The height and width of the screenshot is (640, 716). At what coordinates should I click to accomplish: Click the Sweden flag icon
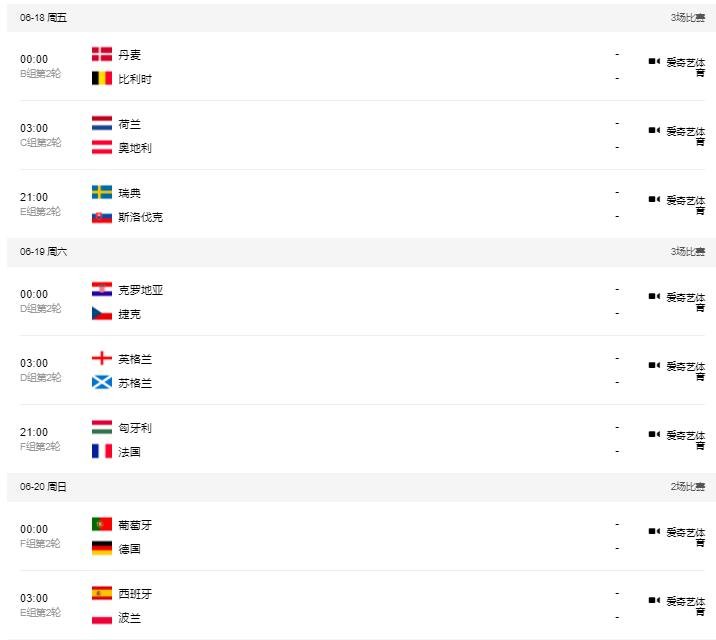tap(101, 193)
